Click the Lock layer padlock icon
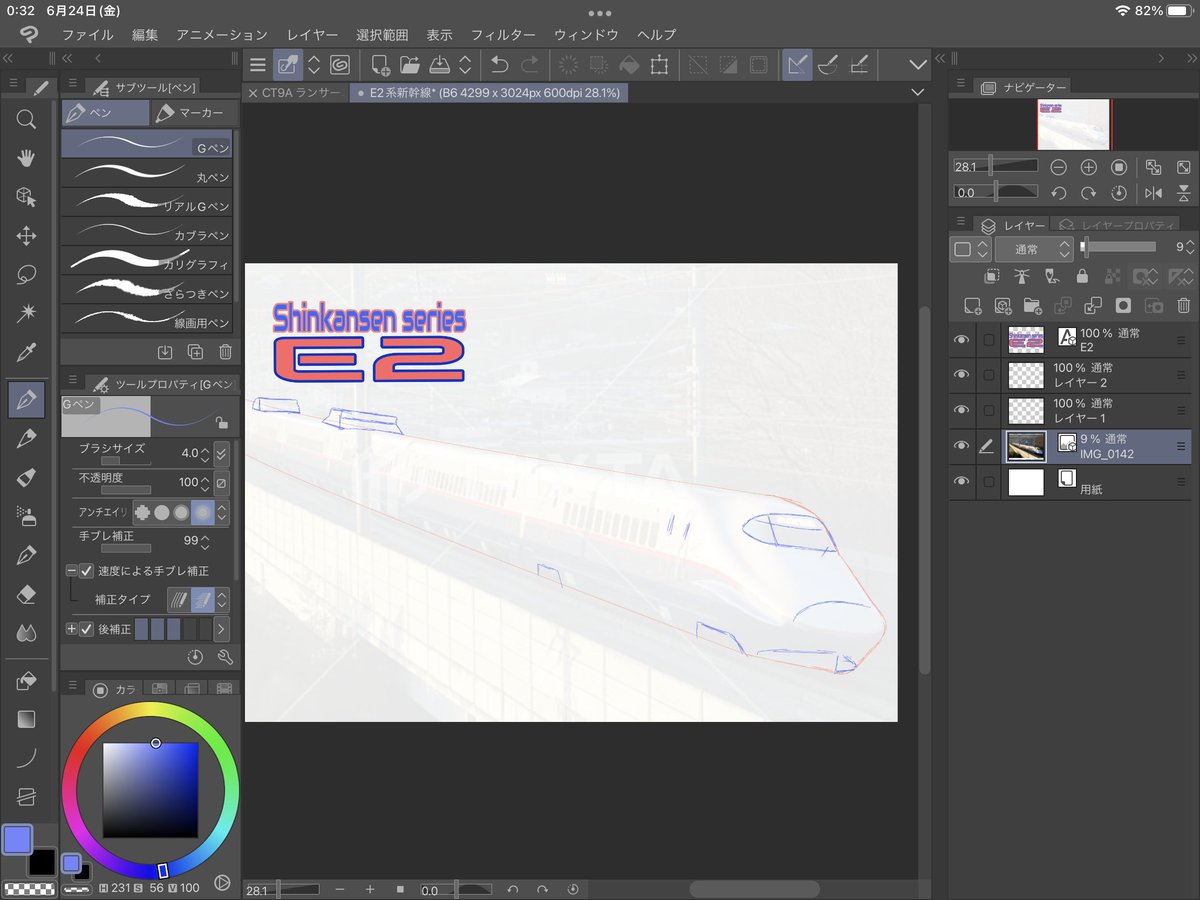Image resolution: width=1200 pixels, height=900 pixels. pyautogui.click(x=1082, y=276)
